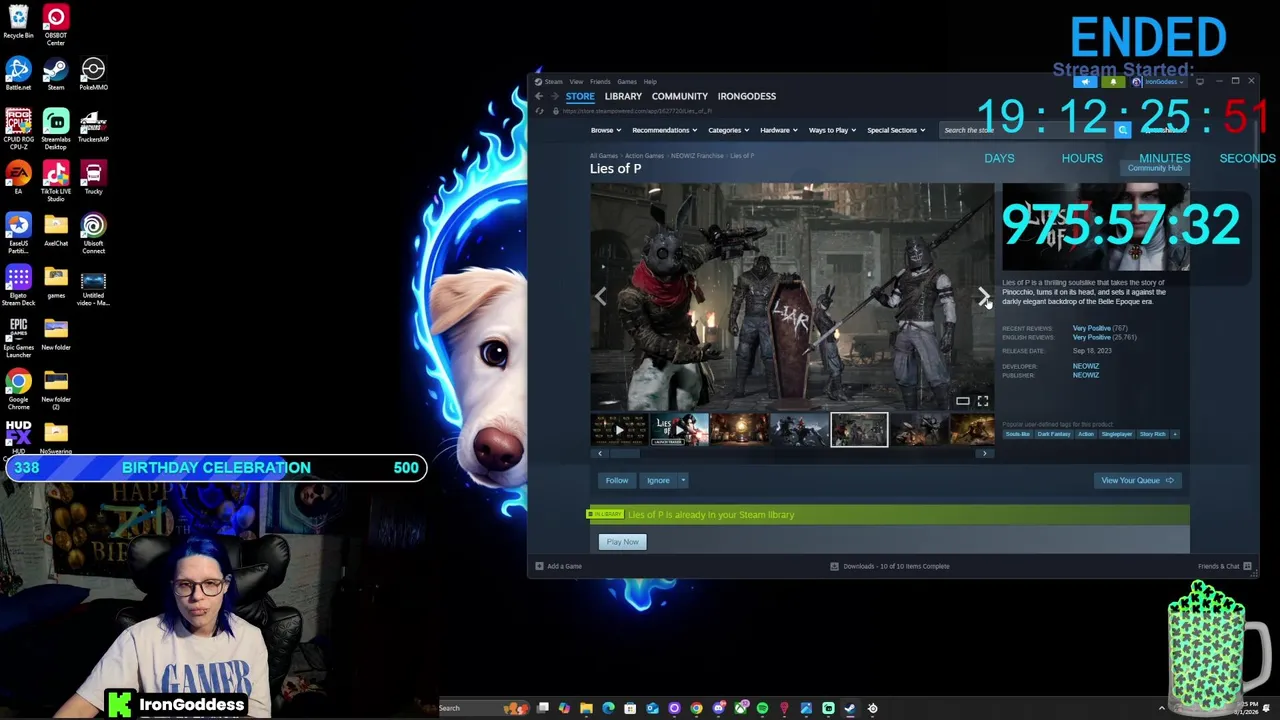Open the Souls-like tag
The width and height of the screenshot is (1280, 720).
click(x=1017, y=434)
